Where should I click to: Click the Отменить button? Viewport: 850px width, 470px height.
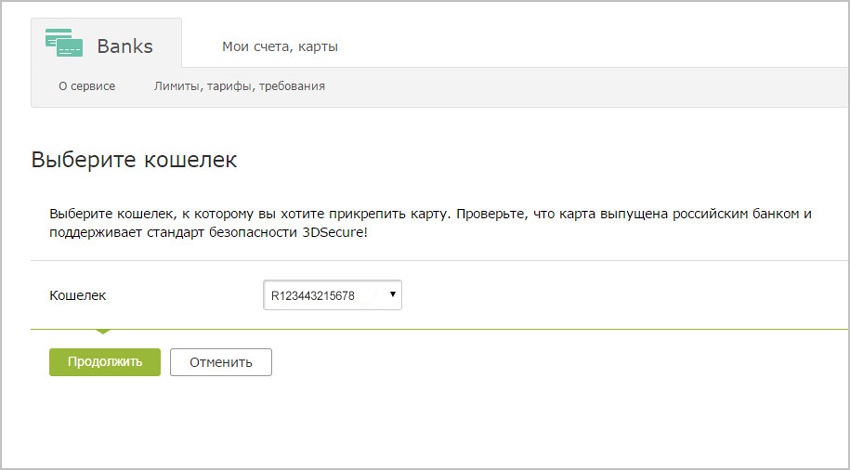point(221,362)
